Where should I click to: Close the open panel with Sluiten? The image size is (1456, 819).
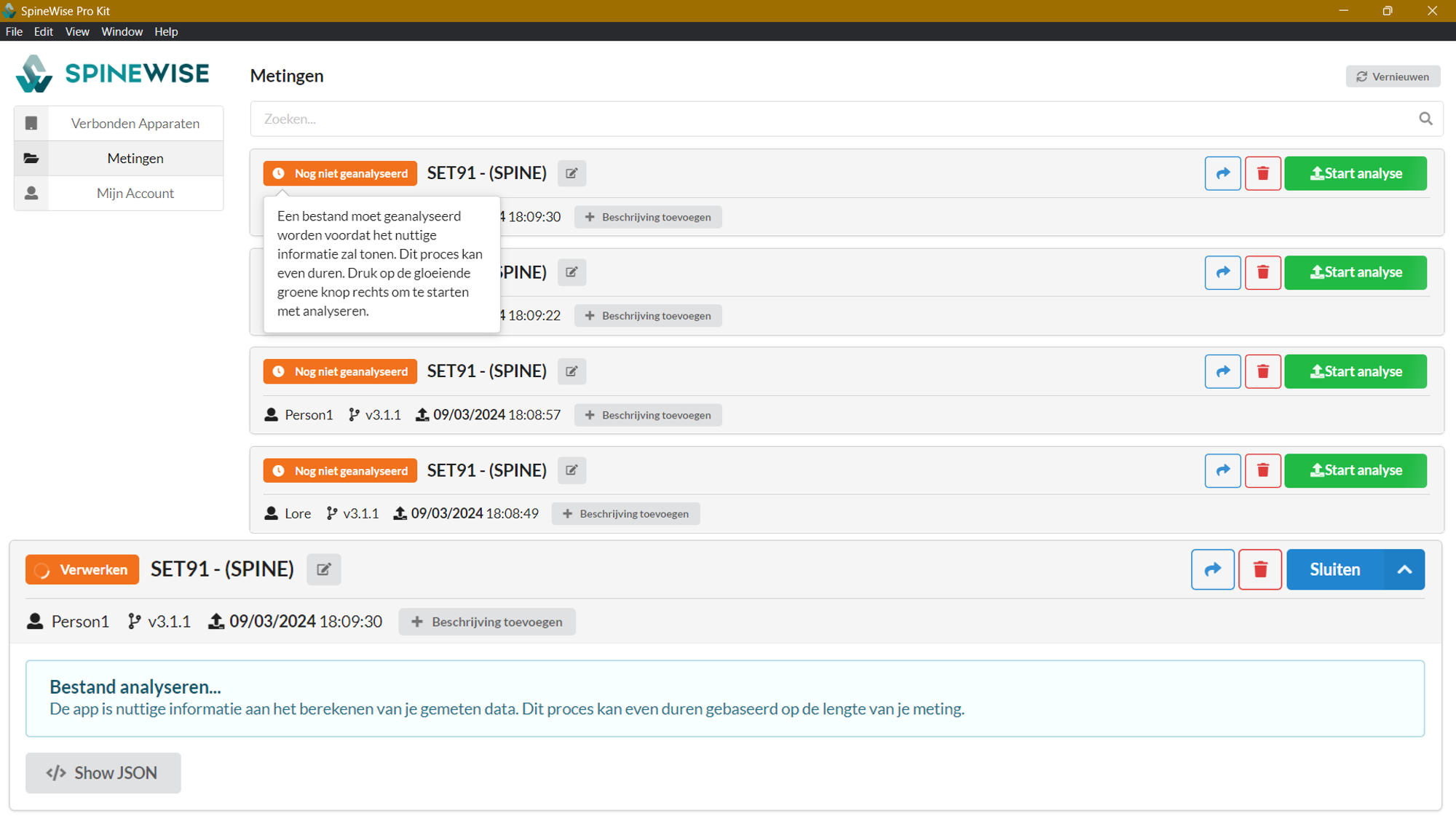(x=1335, y=569)
